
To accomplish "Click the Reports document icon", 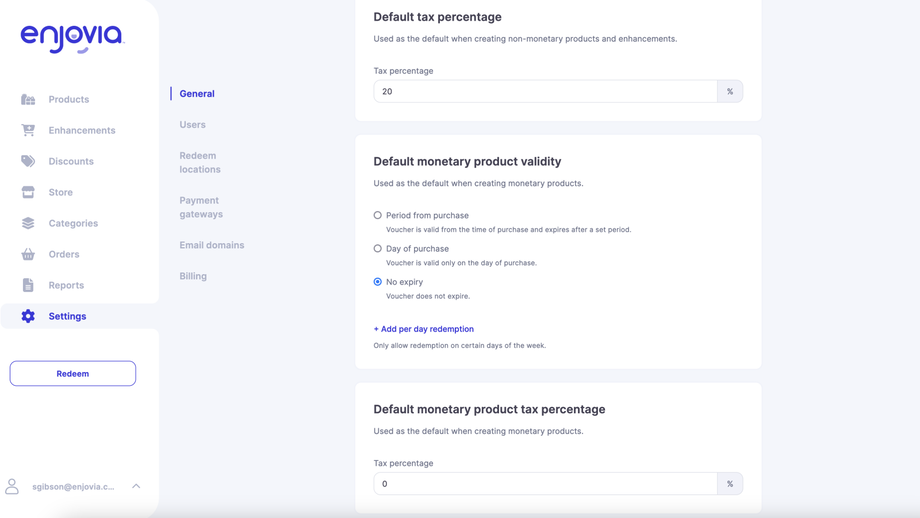I will tap(28, 285).
